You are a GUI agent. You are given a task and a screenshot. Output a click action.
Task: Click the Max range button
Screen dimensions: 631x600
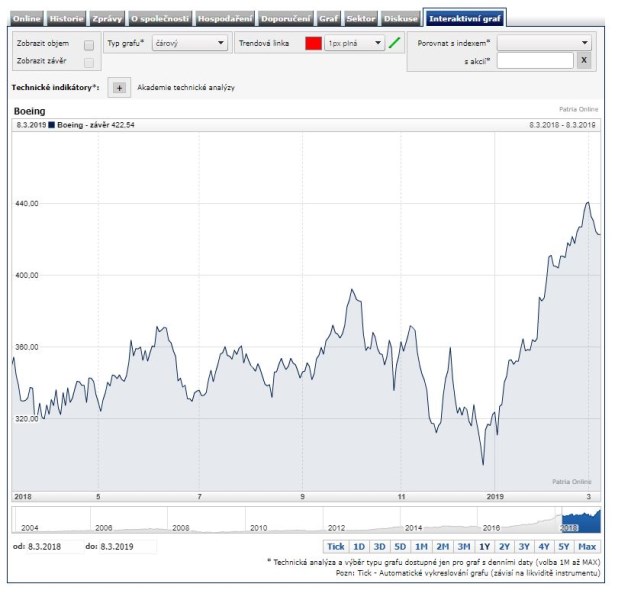click(588, 546)
